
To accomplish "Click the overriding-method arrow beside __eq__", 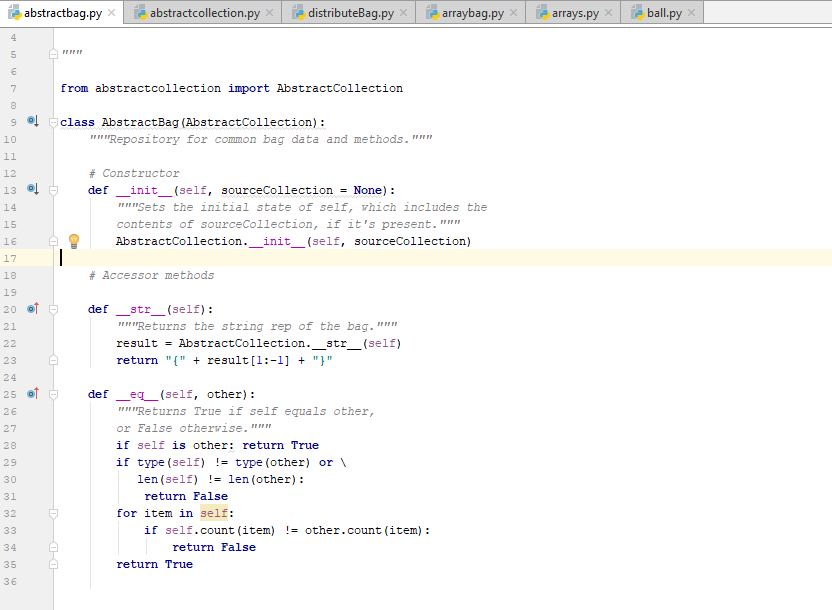I will [32, 393].
